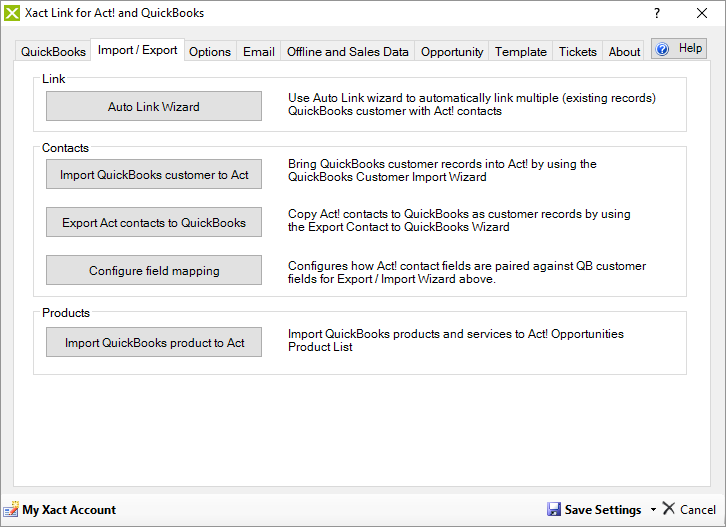Click the window title 'Xact Link for Act! and QuickBooks'
Image resolution: width=726 pixels, height=527 pixels.
(114, 13)
